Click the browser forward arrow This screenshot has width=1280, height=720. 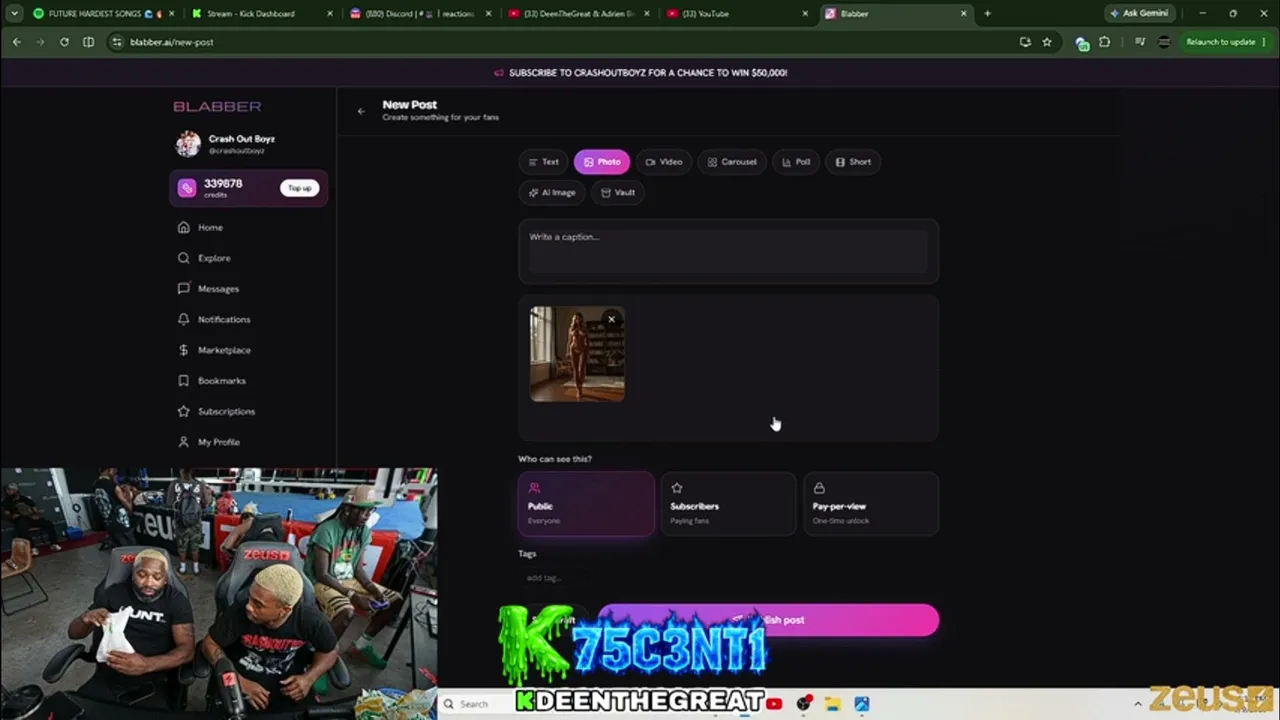click(x=40, y=42)
